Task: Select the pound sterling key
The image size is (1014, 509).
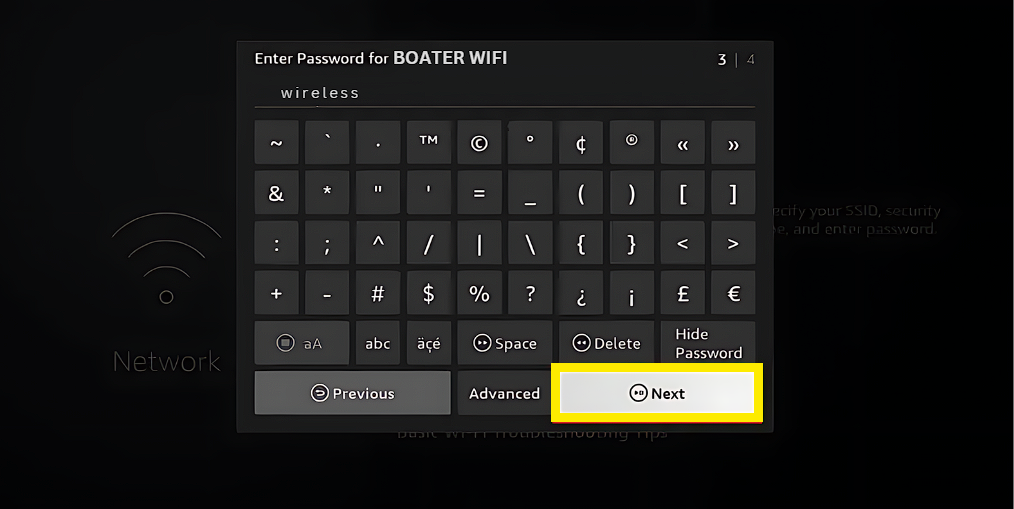Action: tap(682, 294)
